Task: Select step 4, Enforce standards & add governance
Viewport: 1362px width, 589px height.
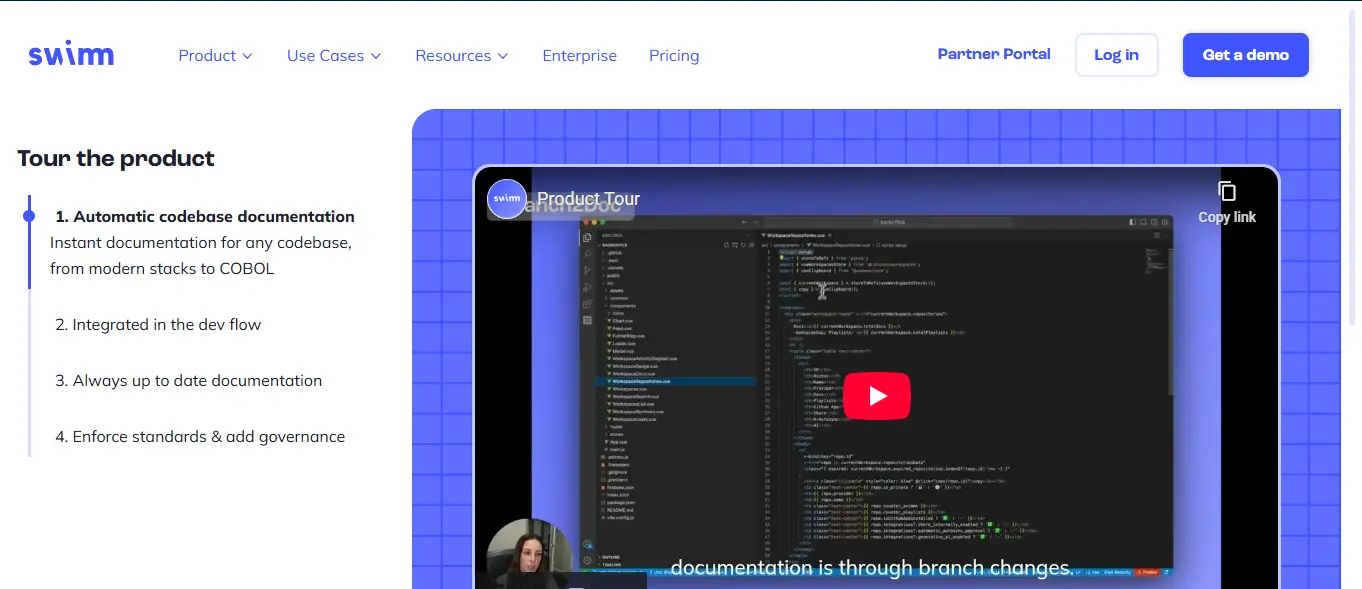Action: coord(200,436)
